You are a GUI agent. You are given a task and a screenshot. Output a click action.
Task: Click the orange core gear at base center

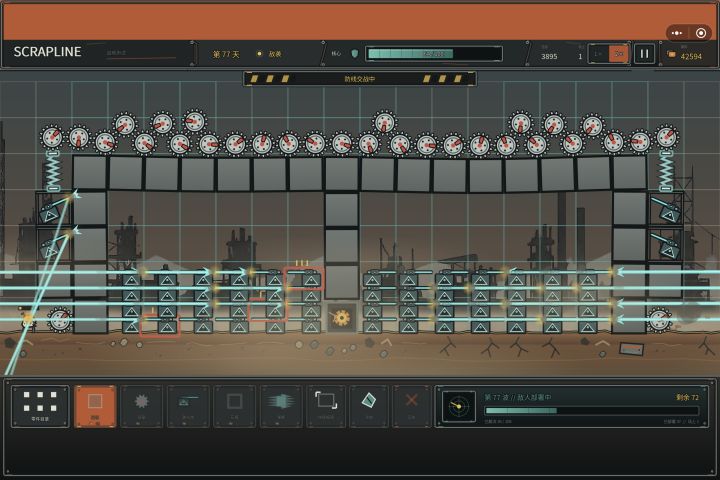point(342,318)
